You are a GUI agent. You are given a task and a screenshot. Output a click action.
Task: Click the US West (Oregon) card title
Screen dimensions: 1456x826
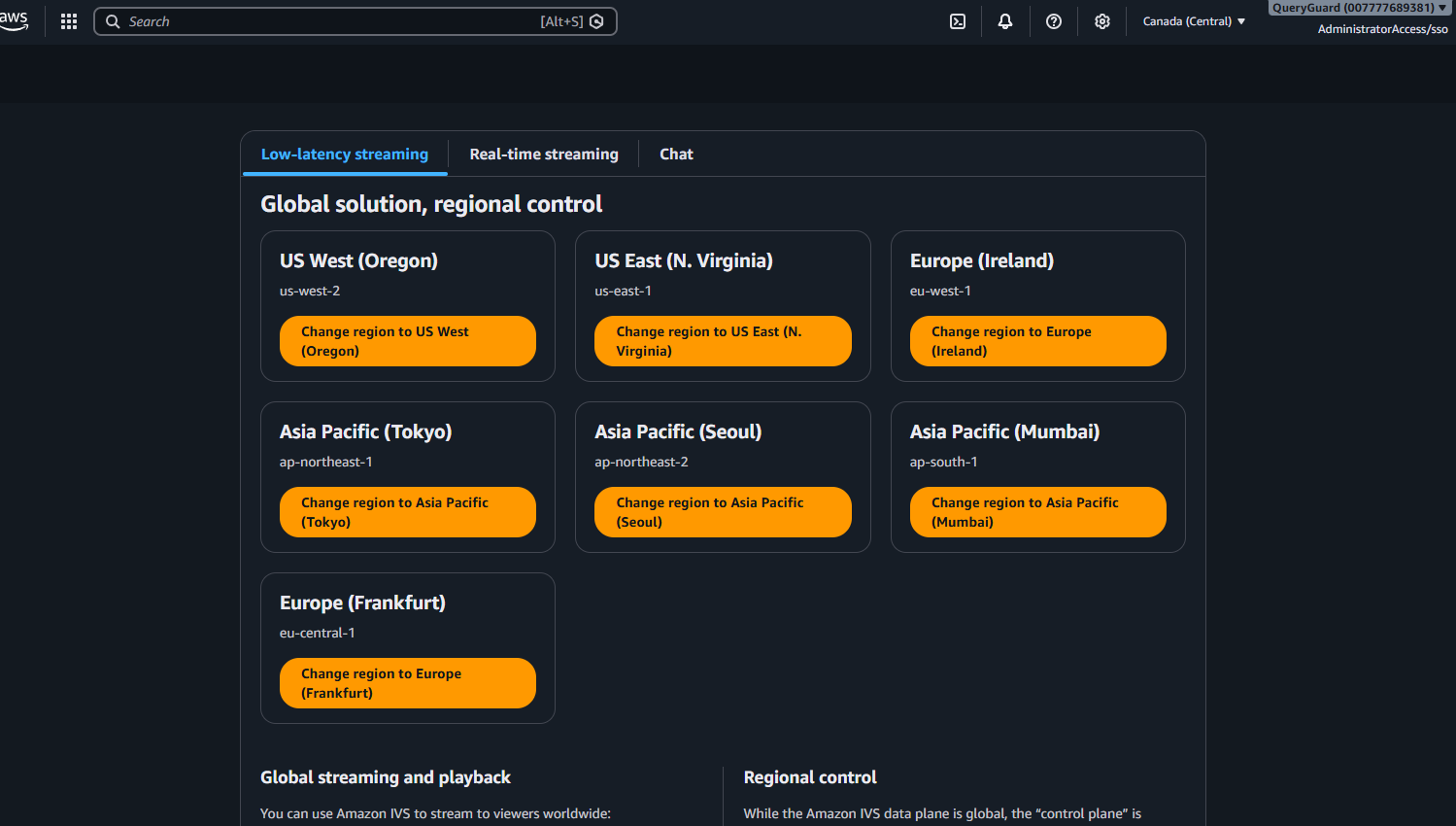coord(359,260)
